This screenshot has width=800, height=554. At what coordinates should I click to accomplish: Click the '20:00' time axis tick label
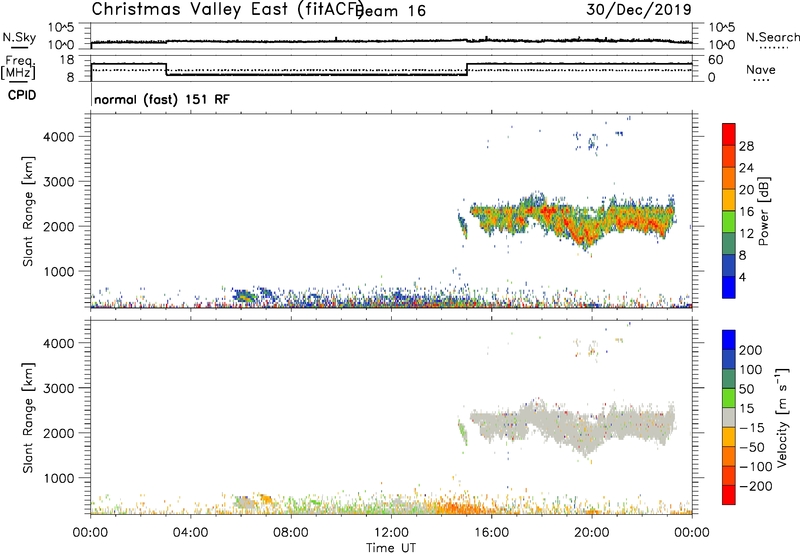[592, 533]
